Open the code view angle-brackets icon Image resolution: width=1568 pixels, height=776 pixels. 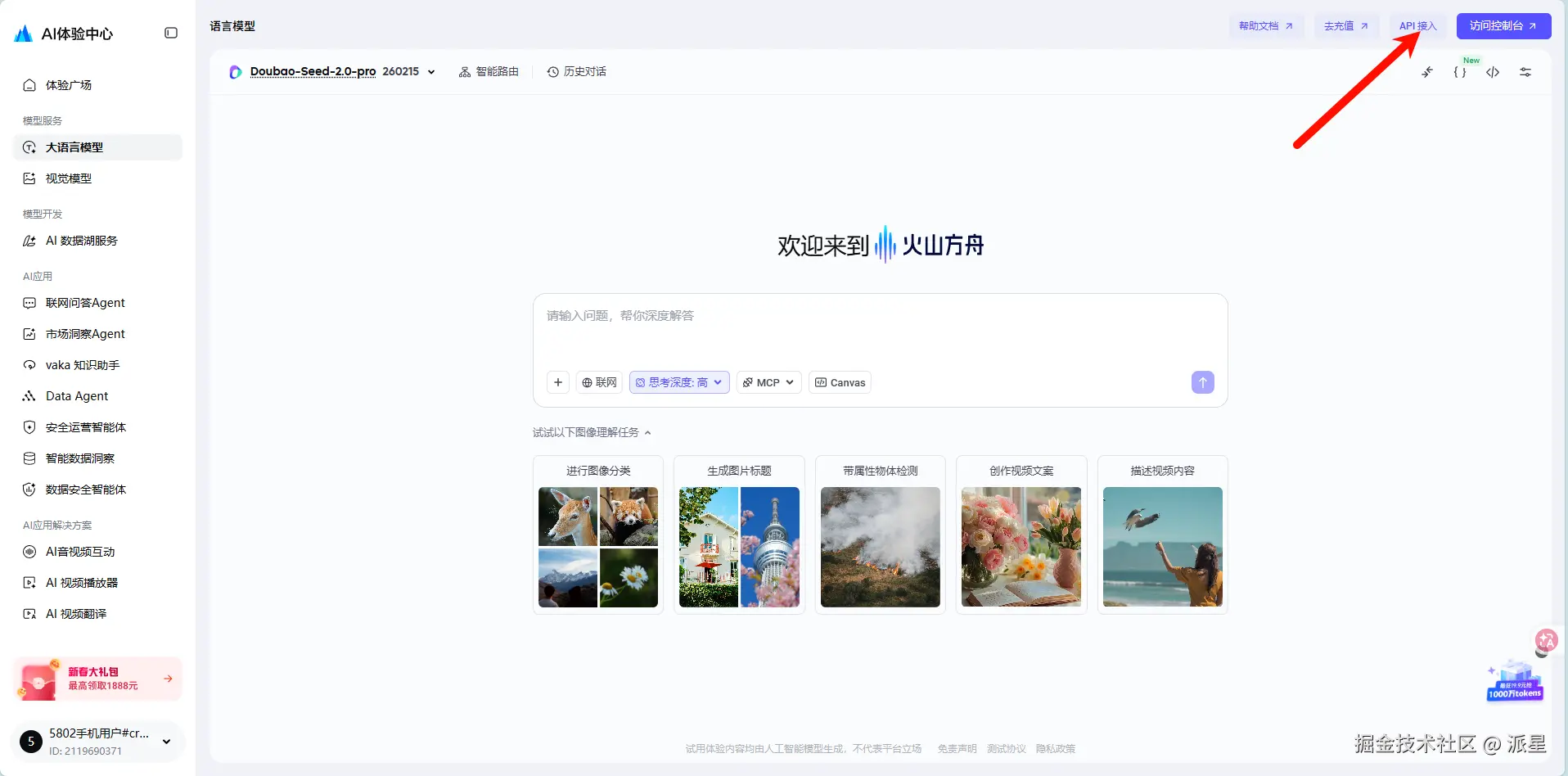[x=1493, y=72]
